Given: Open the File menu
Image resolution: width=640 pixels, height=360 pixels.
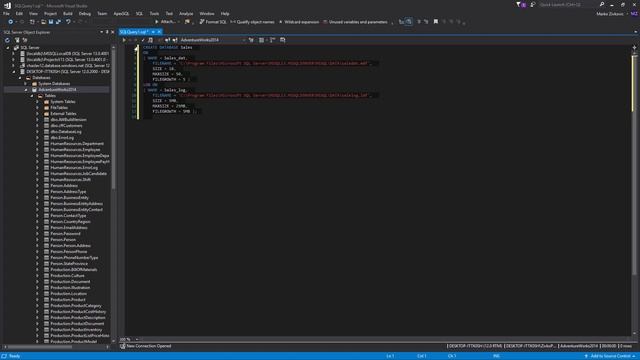Looking at the screenshot, I should coord(6,13).
